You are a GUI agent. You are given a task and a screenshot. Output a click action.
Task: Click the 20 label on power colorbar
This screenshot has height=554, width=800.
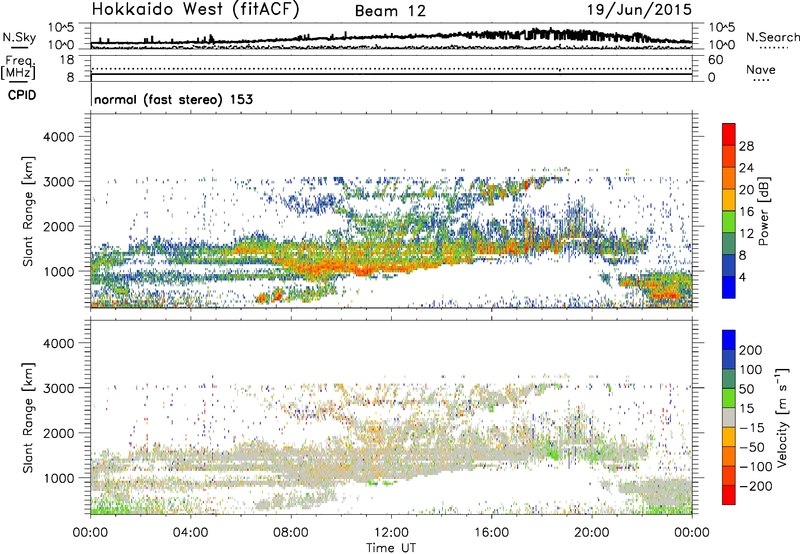click(746, 190)
